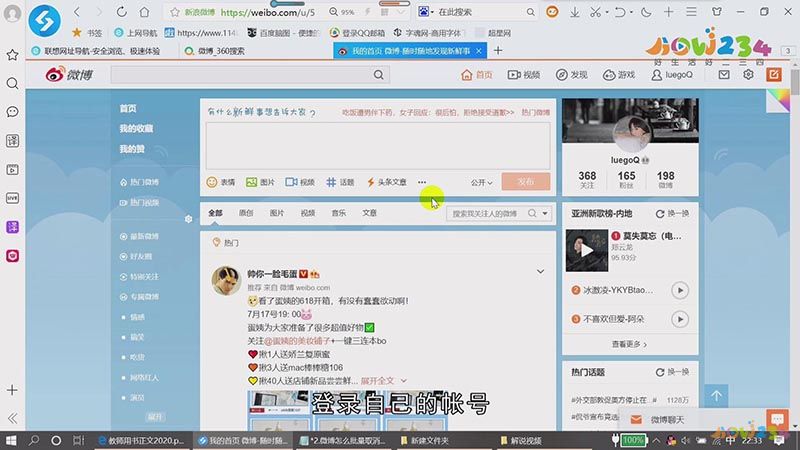Add a picture with 图片 icon

(x=260, y=182)
